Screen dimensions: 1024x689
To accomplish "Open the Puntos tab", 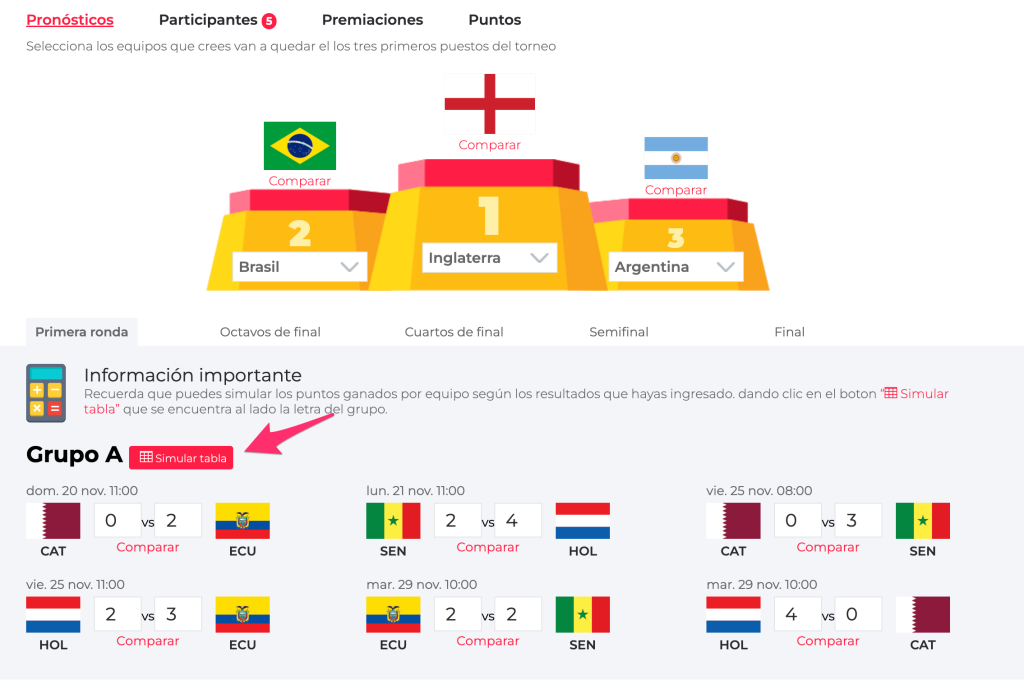I will point(494,20).
